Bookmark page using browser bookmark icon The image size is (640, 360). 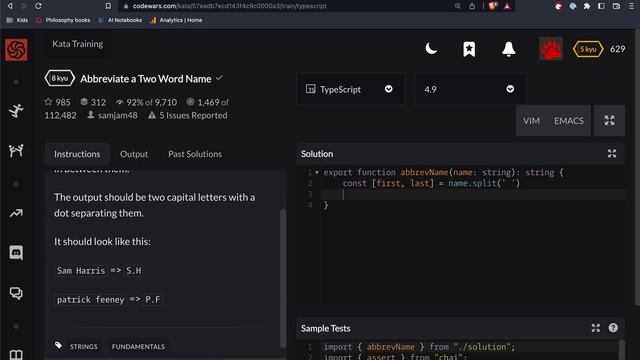108,6
